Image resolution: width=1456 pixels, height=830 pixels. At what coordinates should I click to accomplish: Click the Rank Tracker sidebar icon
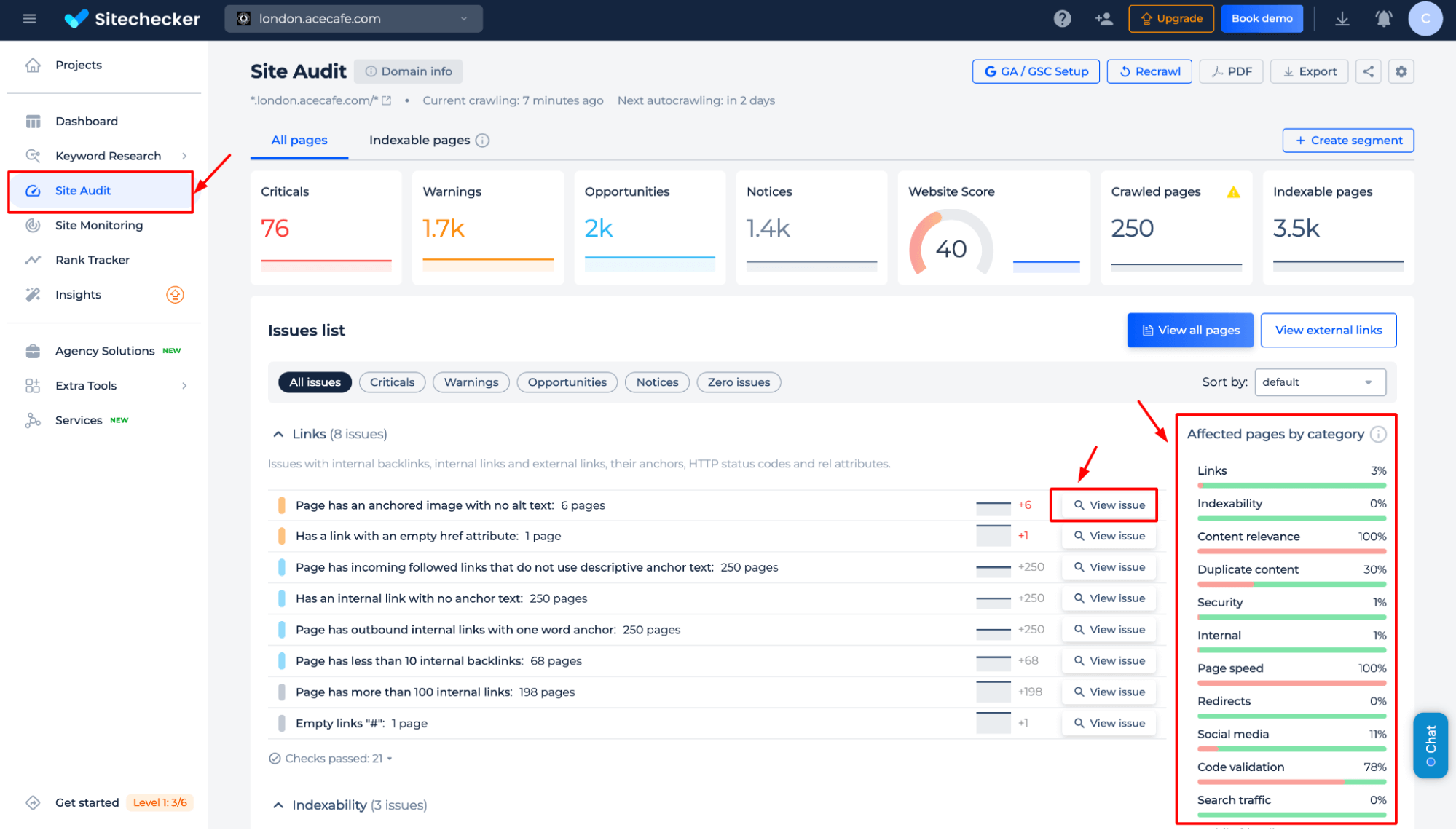32,259
